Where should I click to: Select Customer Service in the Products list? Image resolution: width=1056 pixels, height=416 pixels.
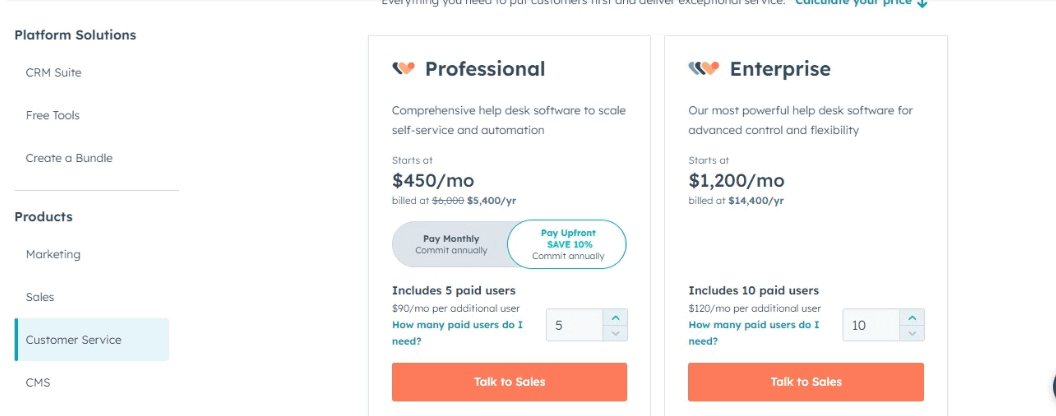point(92,340)
